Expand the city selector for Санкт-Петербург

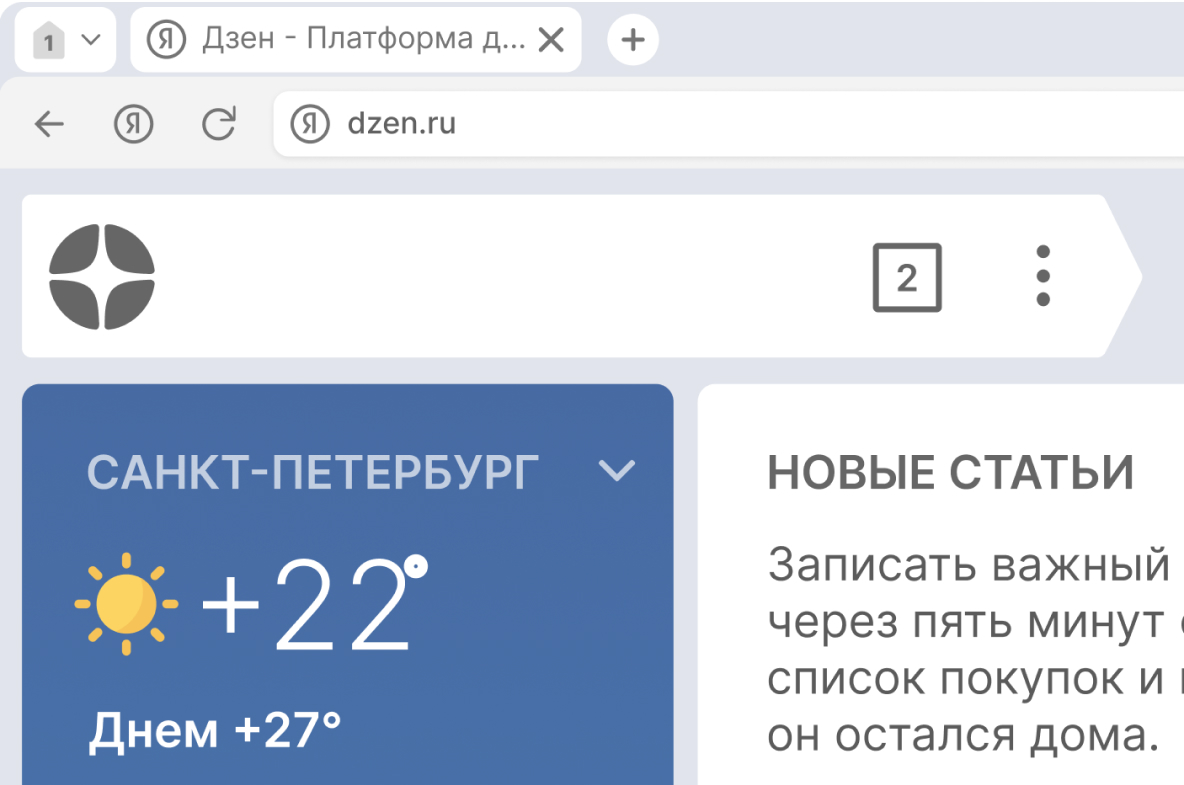618,470
